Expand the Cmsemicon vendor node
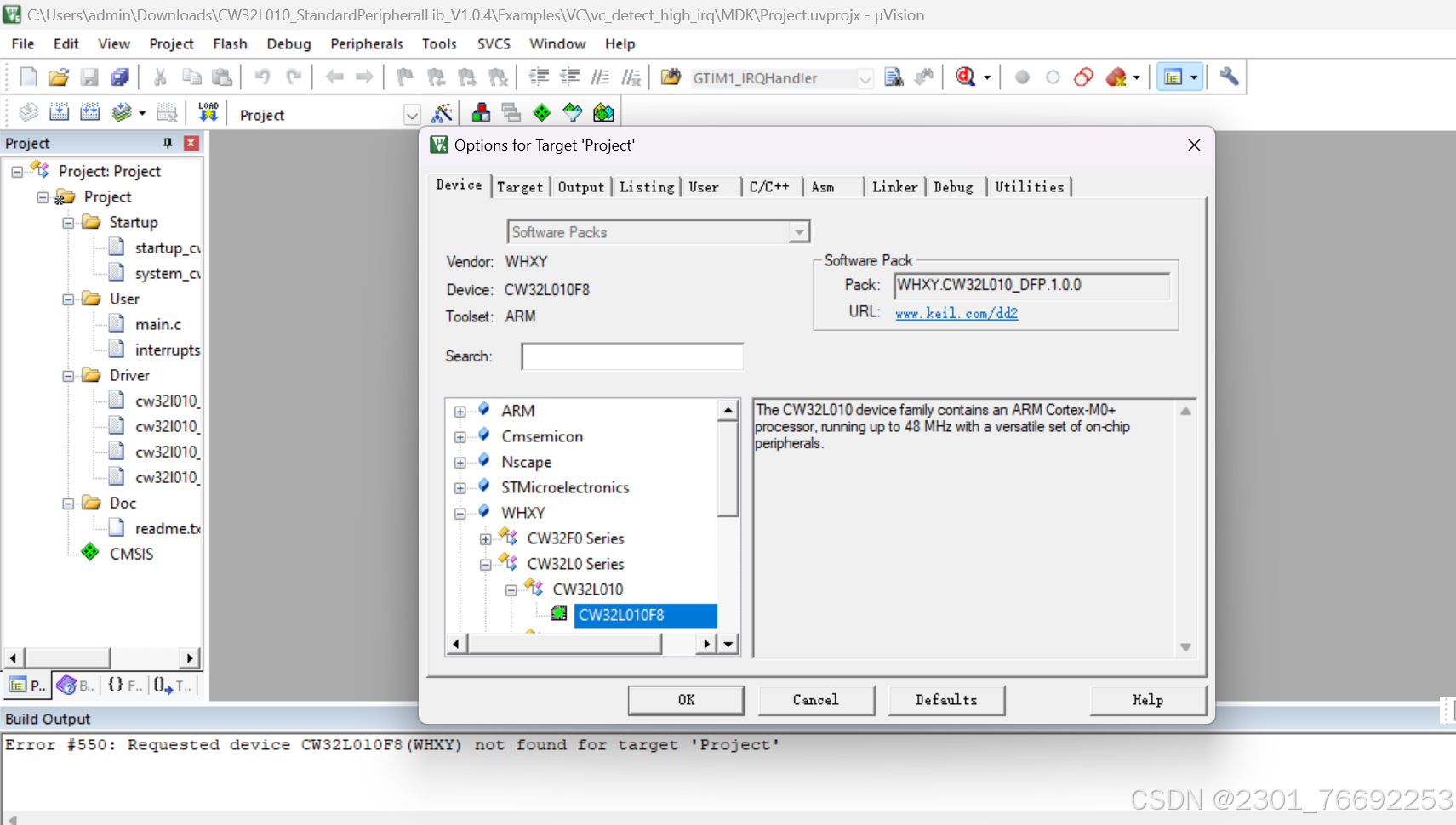This screenshot has height=825, width=1456. [460, 437]
